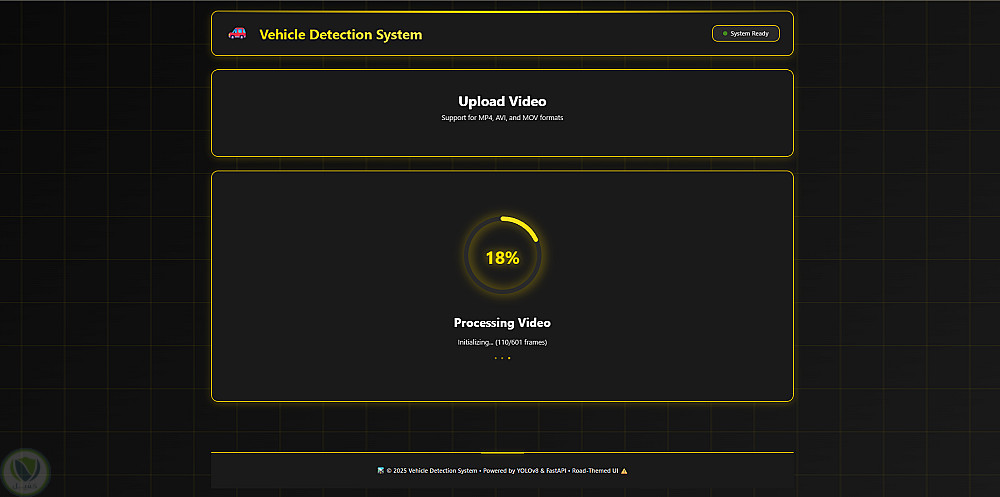Click the short yellow accent bar above footer
This screenshot has width=1000, height=497.
click(x=502, y=453)
